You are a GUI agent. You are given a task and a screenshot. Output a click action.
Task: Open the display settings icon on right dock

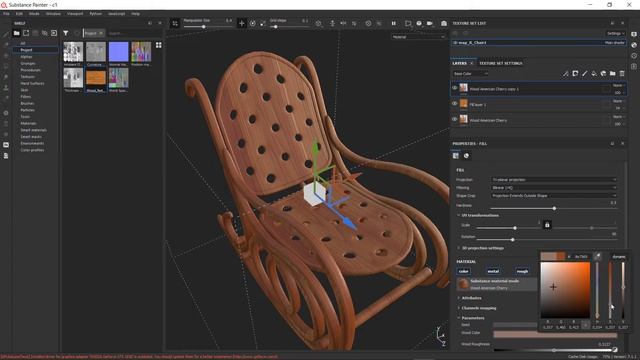pyautogui.click(x=634, y=34)
